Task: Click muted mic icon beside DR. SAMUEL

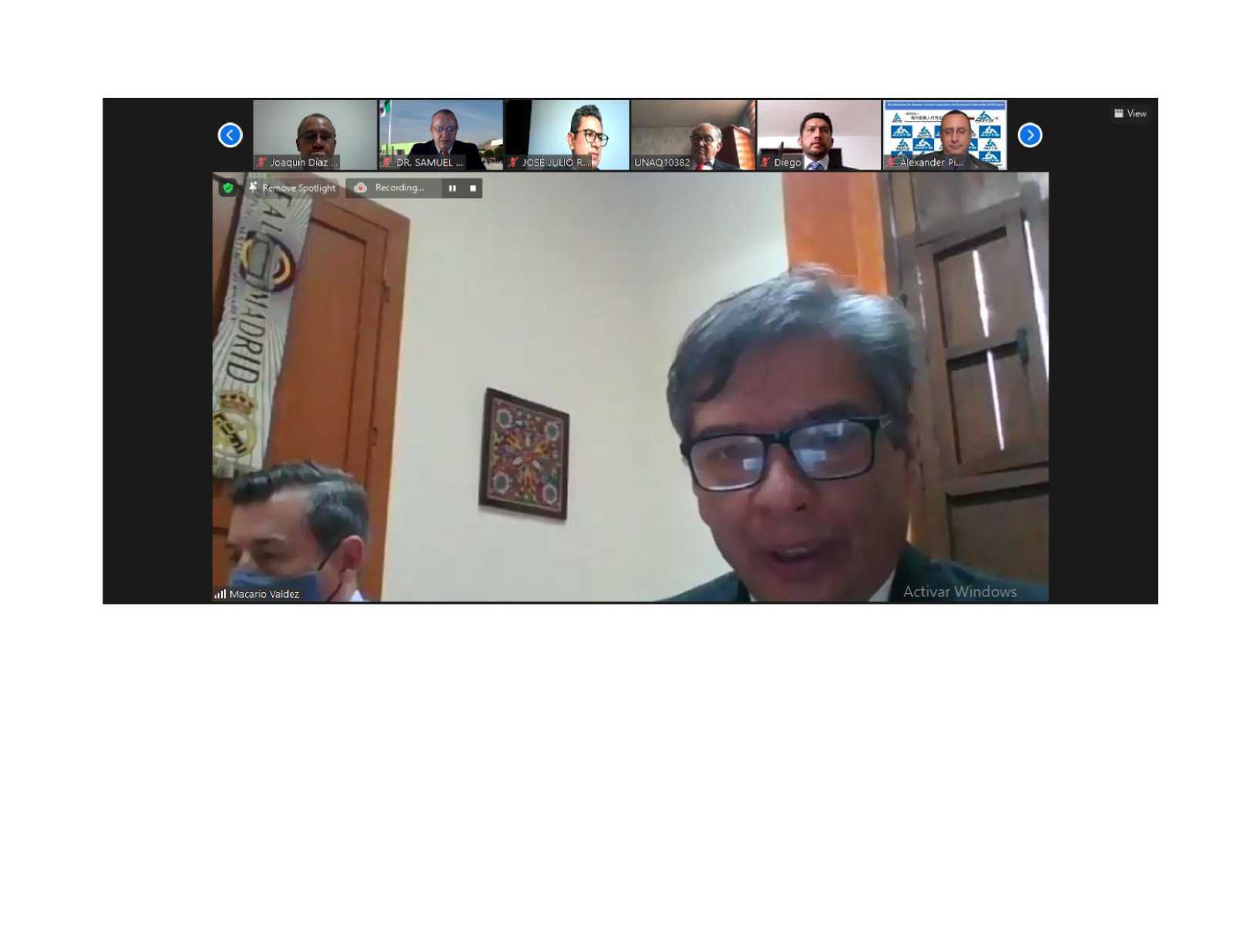Action: 387,163
